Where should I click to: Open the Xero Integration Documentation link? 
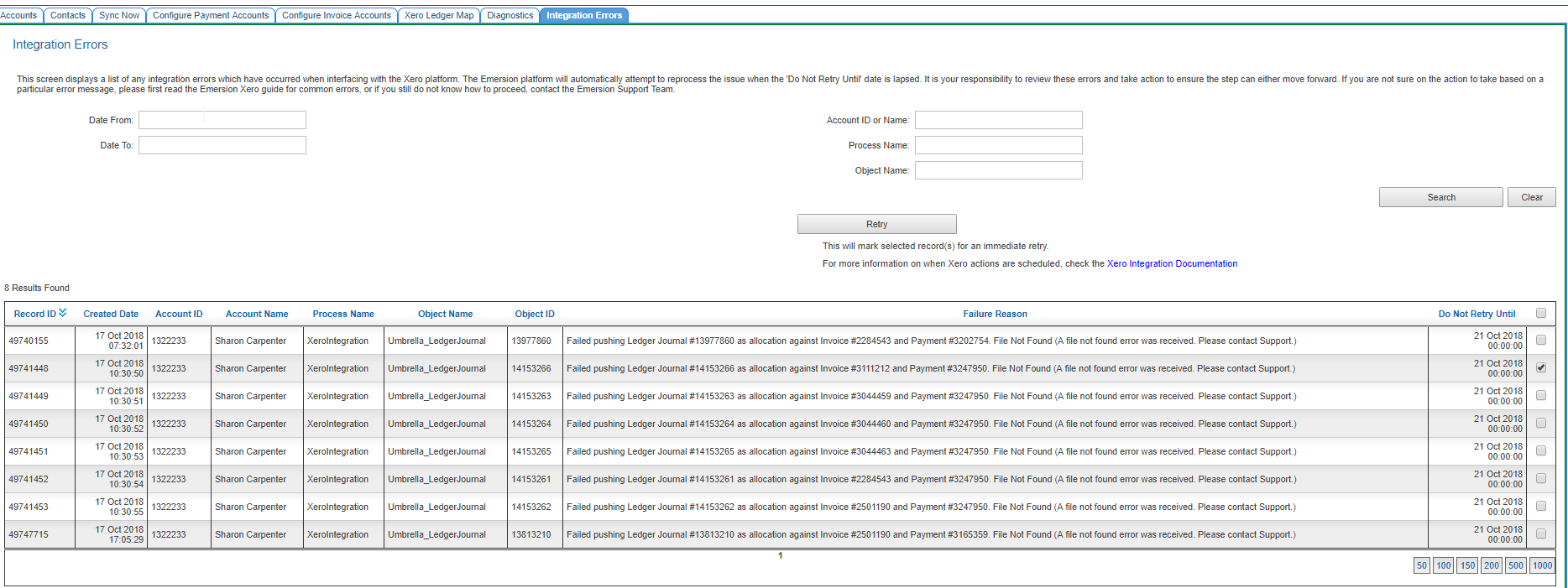(1172, 263)
